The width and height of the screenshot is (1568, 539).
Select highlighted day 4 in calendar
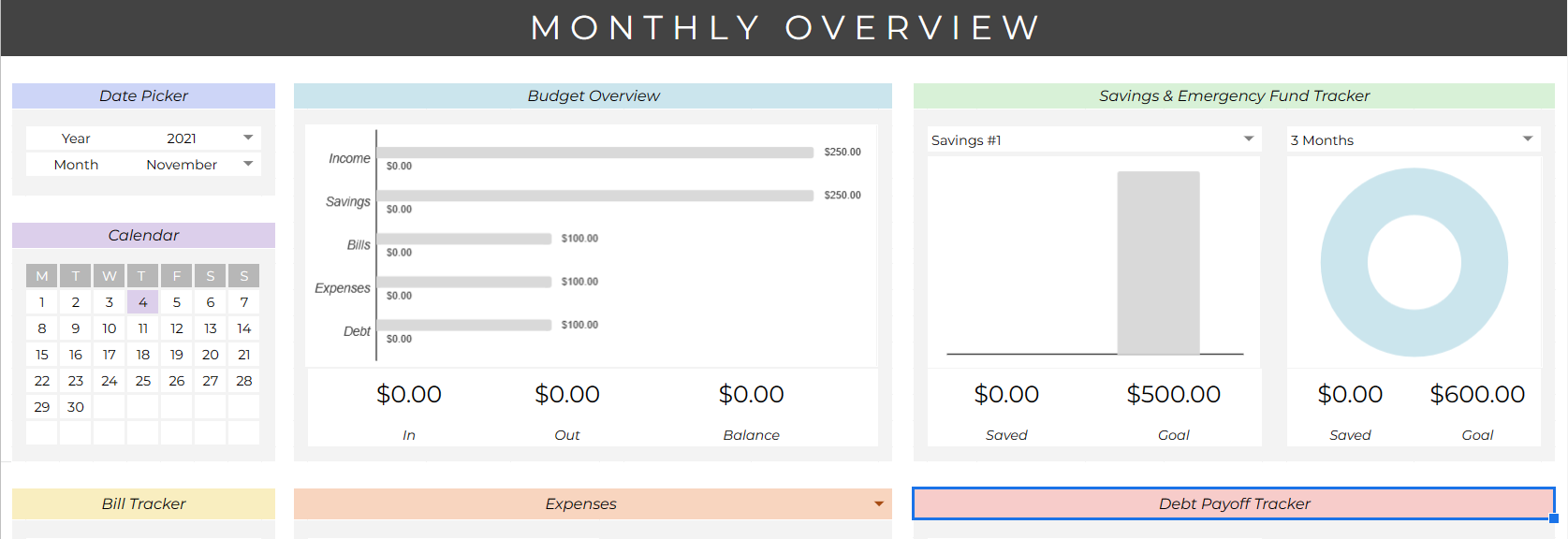click(x=142, y=302)
